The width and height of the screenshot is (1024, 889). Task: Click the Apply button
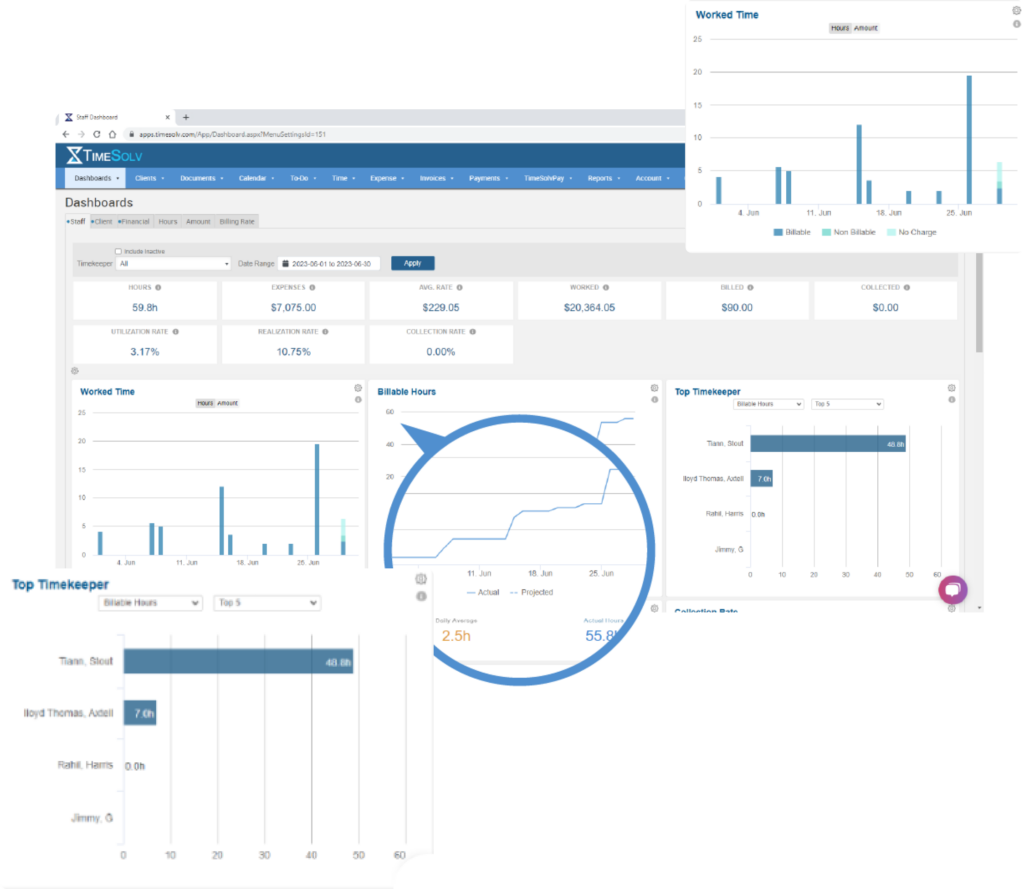413,263
